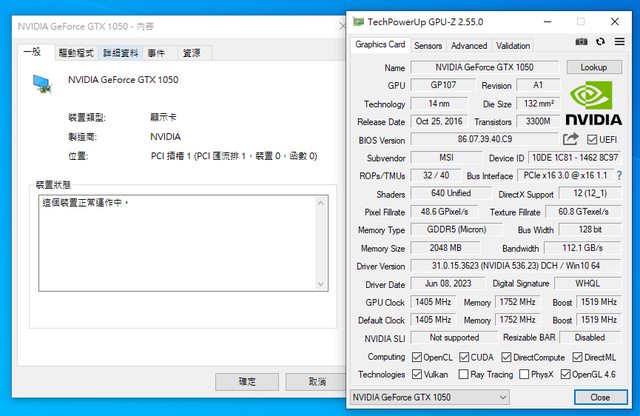Click the Close button in GPU-Z
The width and height of the screenshot is (640, 416).
[600, 397]
